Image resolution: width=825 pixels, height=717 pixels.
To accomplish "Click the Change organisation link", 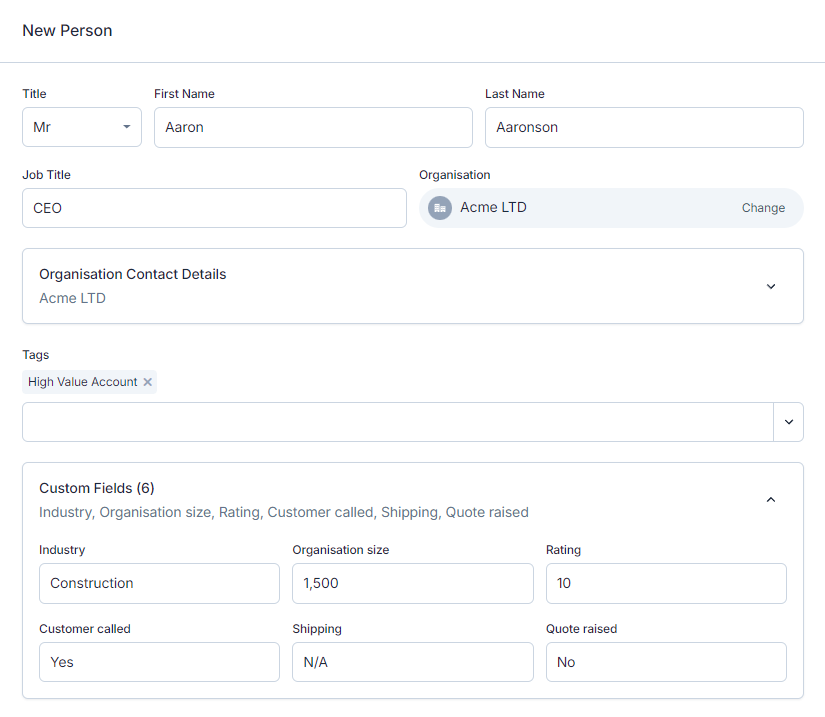I will click(763, 208).
